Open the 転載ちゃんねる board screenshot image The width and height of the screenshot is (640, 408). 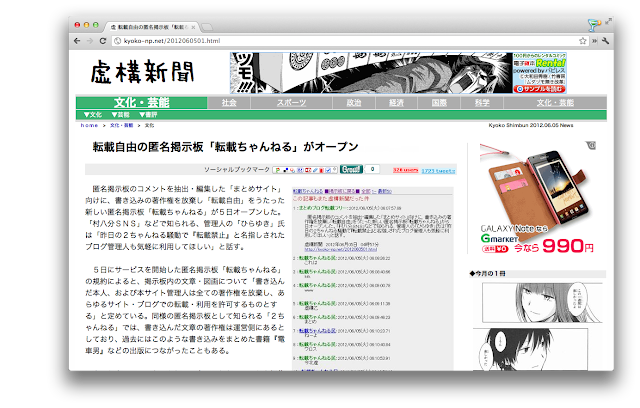click(373, 279)
